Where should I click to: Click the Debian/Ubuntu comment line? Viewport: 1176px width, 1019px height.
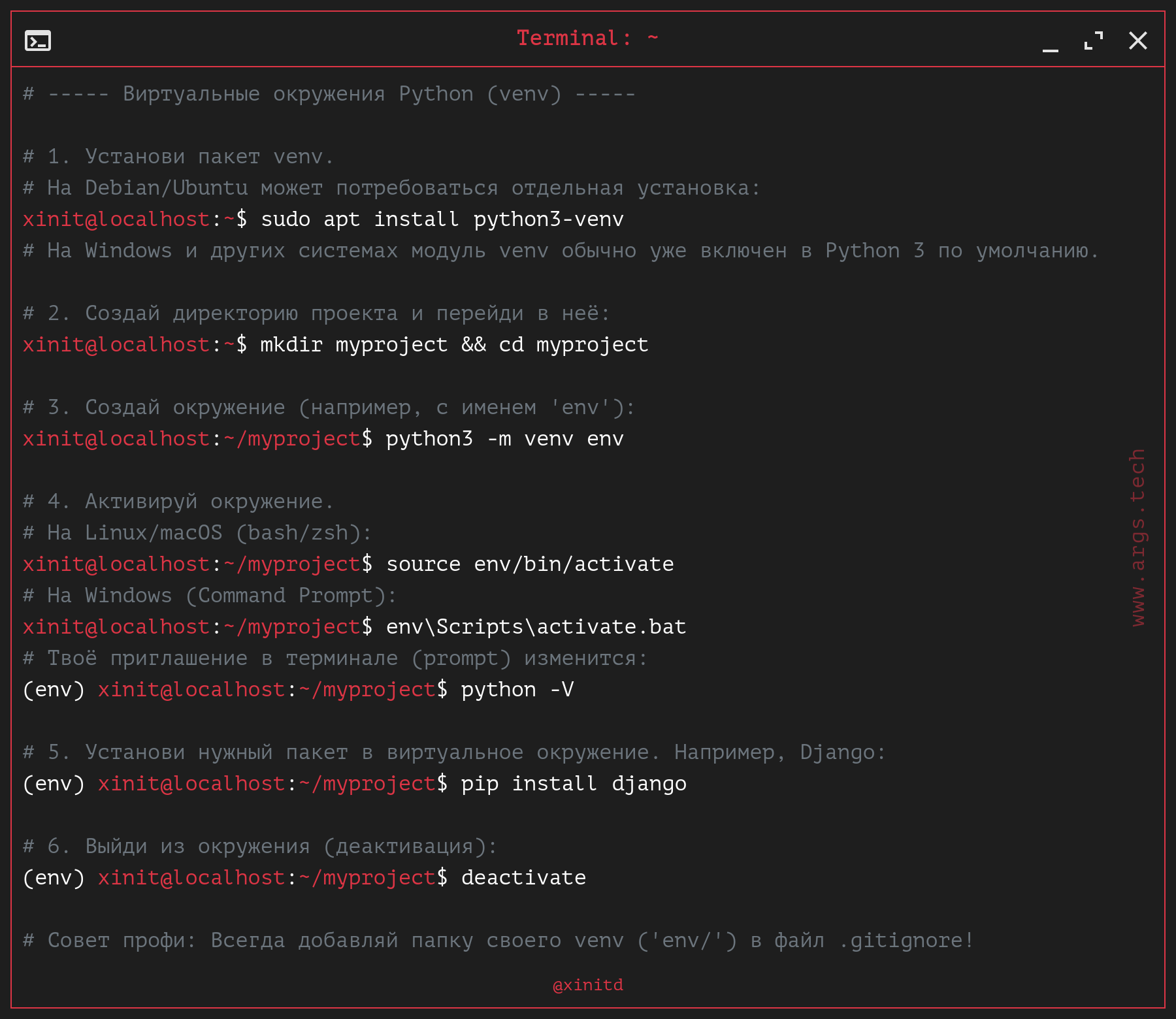[x=391, y=188]
